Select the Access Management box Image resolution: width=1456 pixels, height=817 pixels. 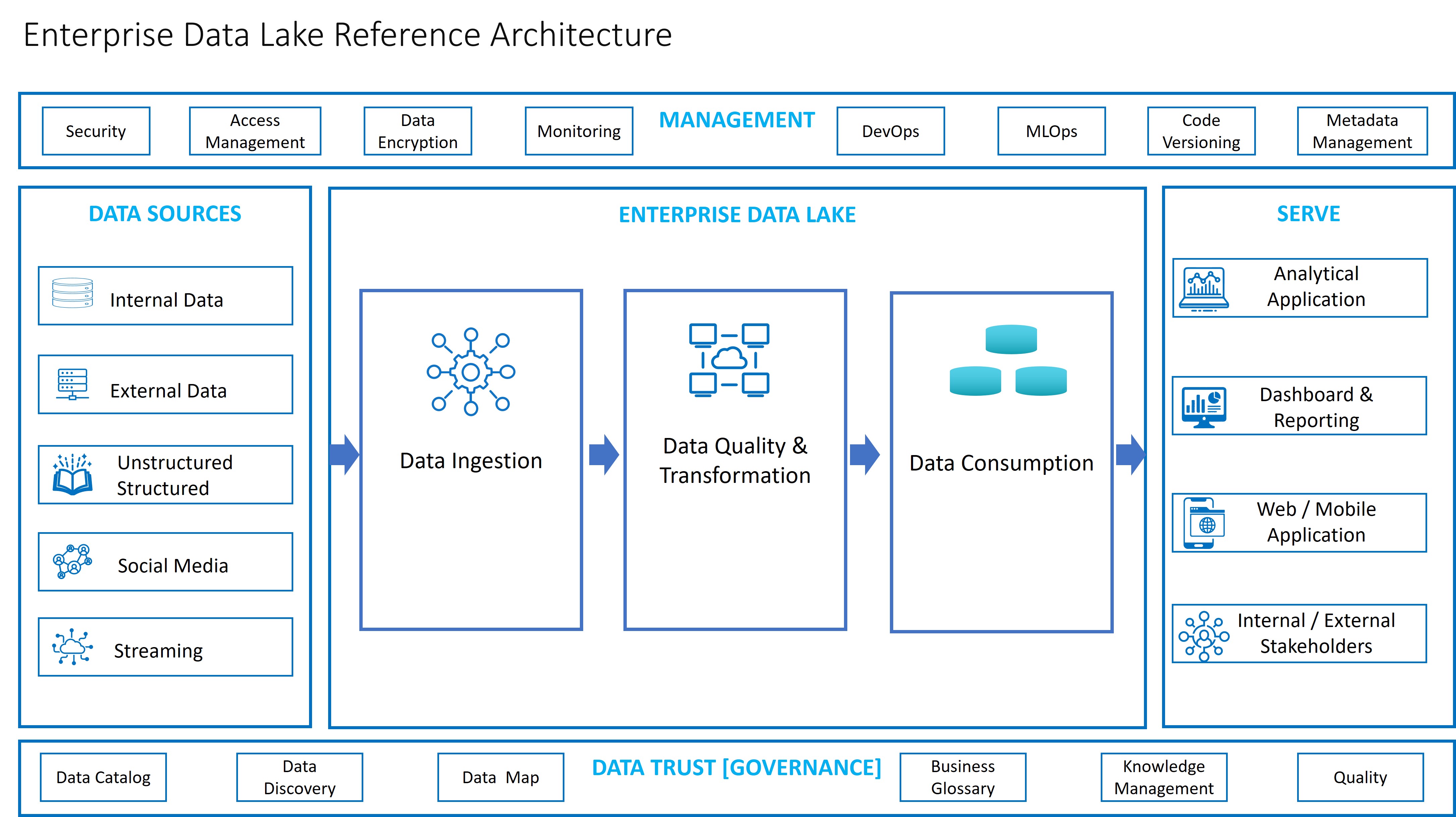255,131
